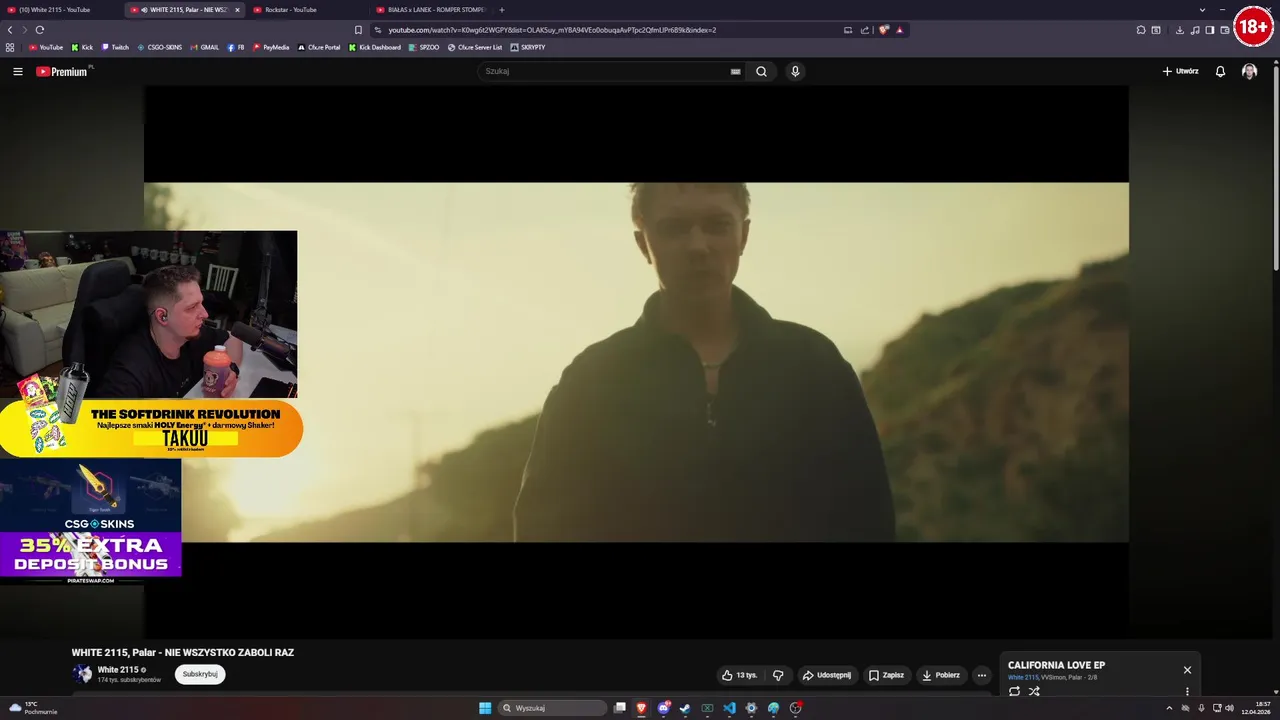Open the White 2115 channel avatar
This screenshot has height=720, width=1280.
[x=82, y=674]
